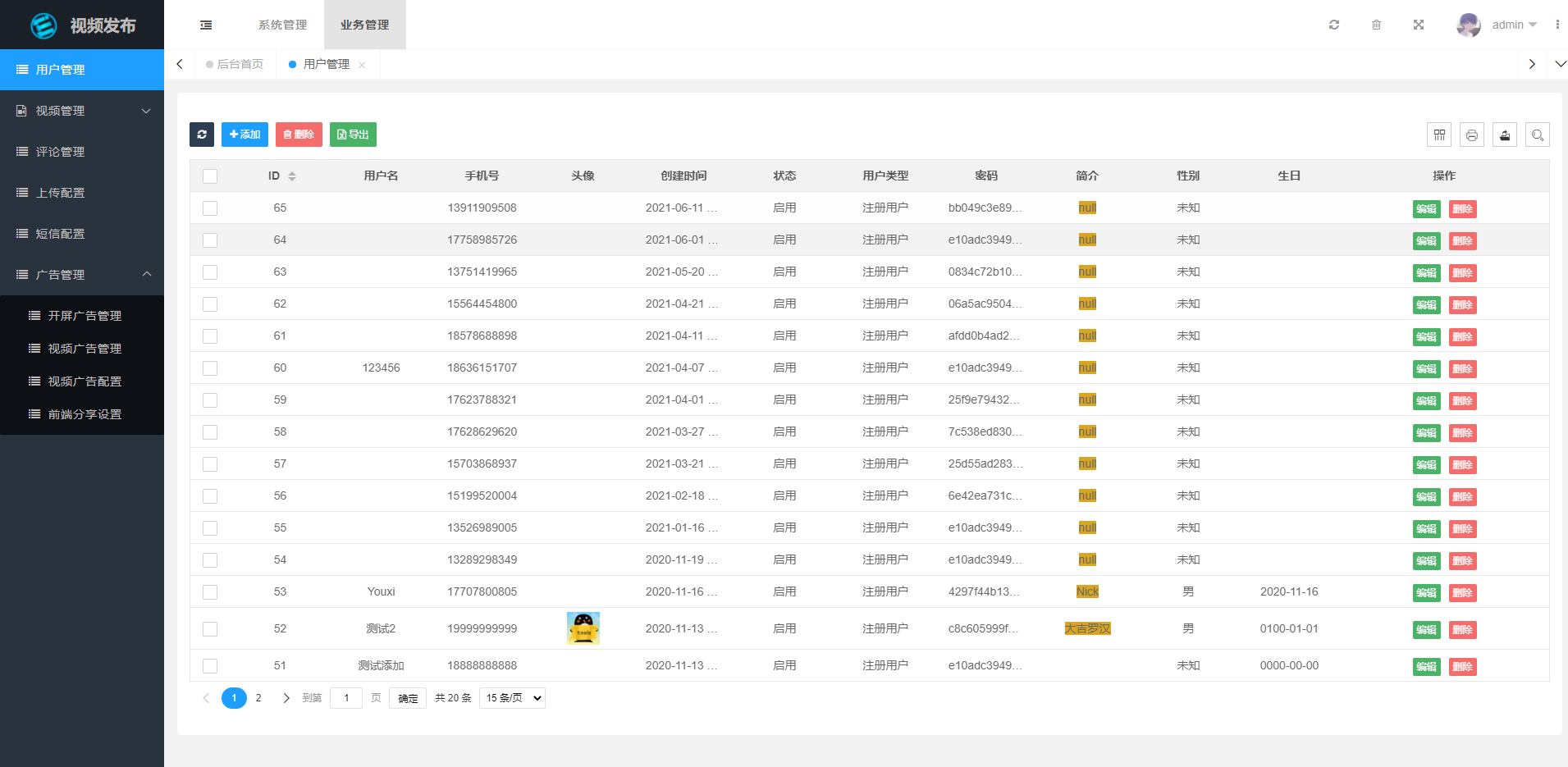Image resolution: width=1568 pixels, height=767 pixels.
Task: Open the admin account dropdown
Action: click(1510, 25)
